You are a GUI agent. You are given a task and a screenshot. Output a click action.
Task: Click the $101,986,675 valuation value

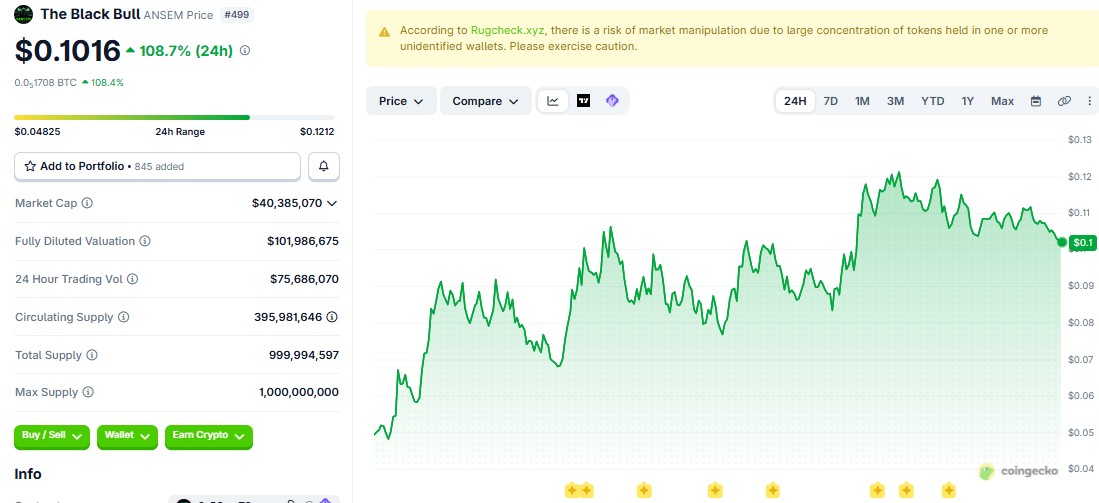click(303, 241)
